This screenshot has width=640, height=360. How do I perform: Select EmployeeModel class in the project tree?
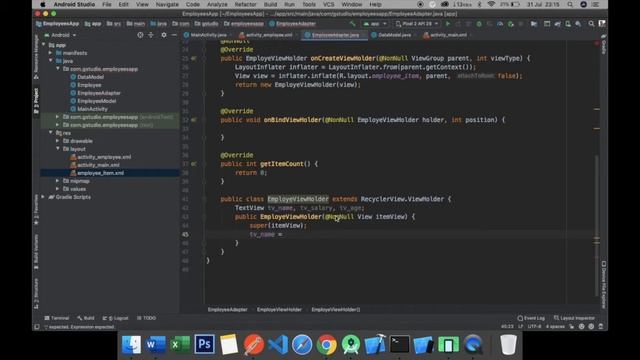pyautogui.click(x=97, y=101)
